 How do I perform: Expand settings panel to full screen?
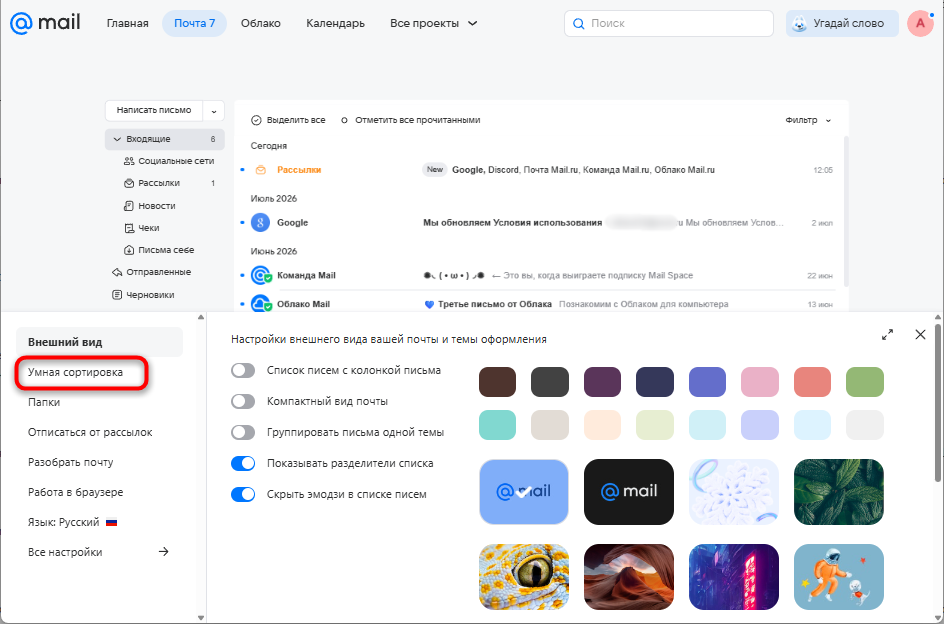887,335
